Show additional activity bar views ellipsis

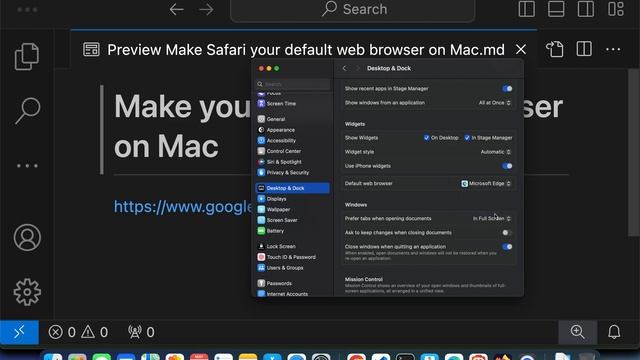(27, 166)
